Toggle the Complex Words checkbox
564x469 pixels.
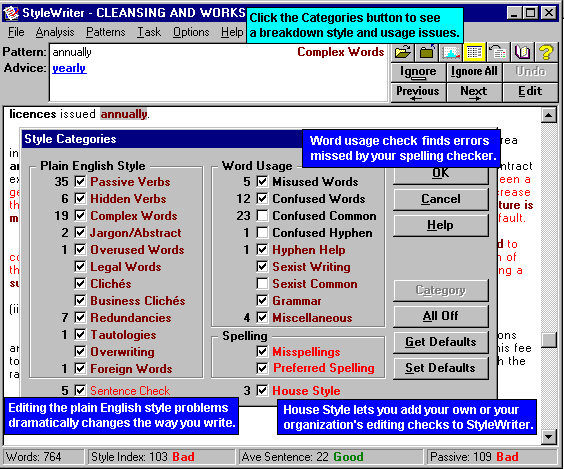pyautogui.click(x=80, y=215)
